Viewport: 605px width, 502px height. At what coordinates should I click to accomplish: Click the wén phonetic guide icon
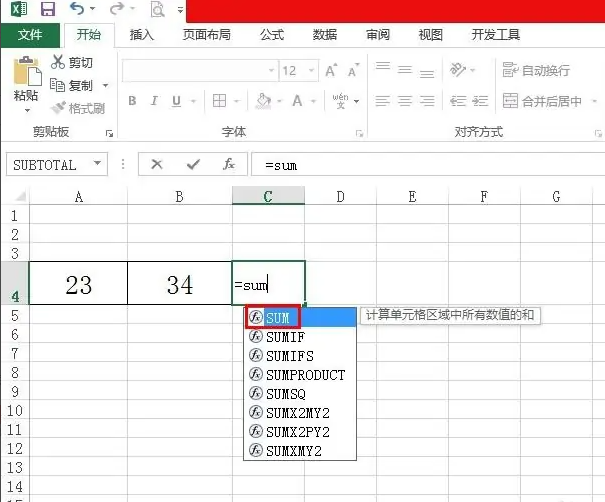(340, 101)
